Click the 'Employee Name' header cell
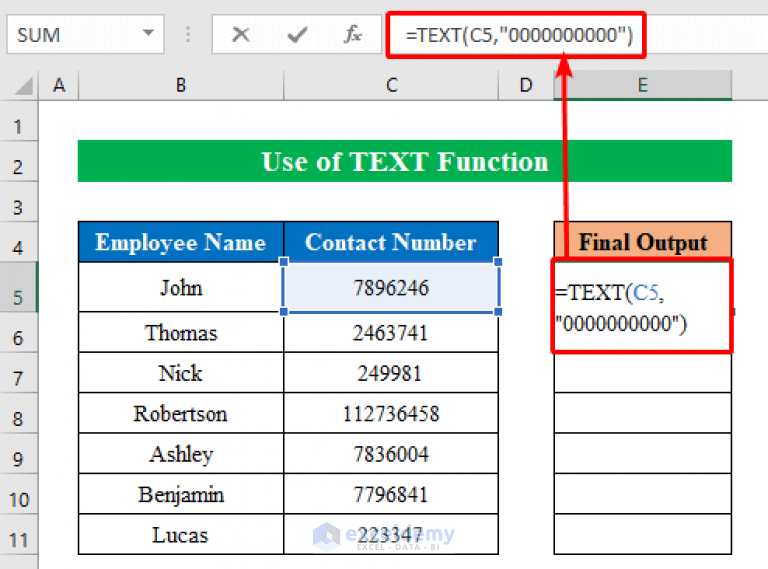The height and width of the screenshot is (569, 768). pos(181,242)
